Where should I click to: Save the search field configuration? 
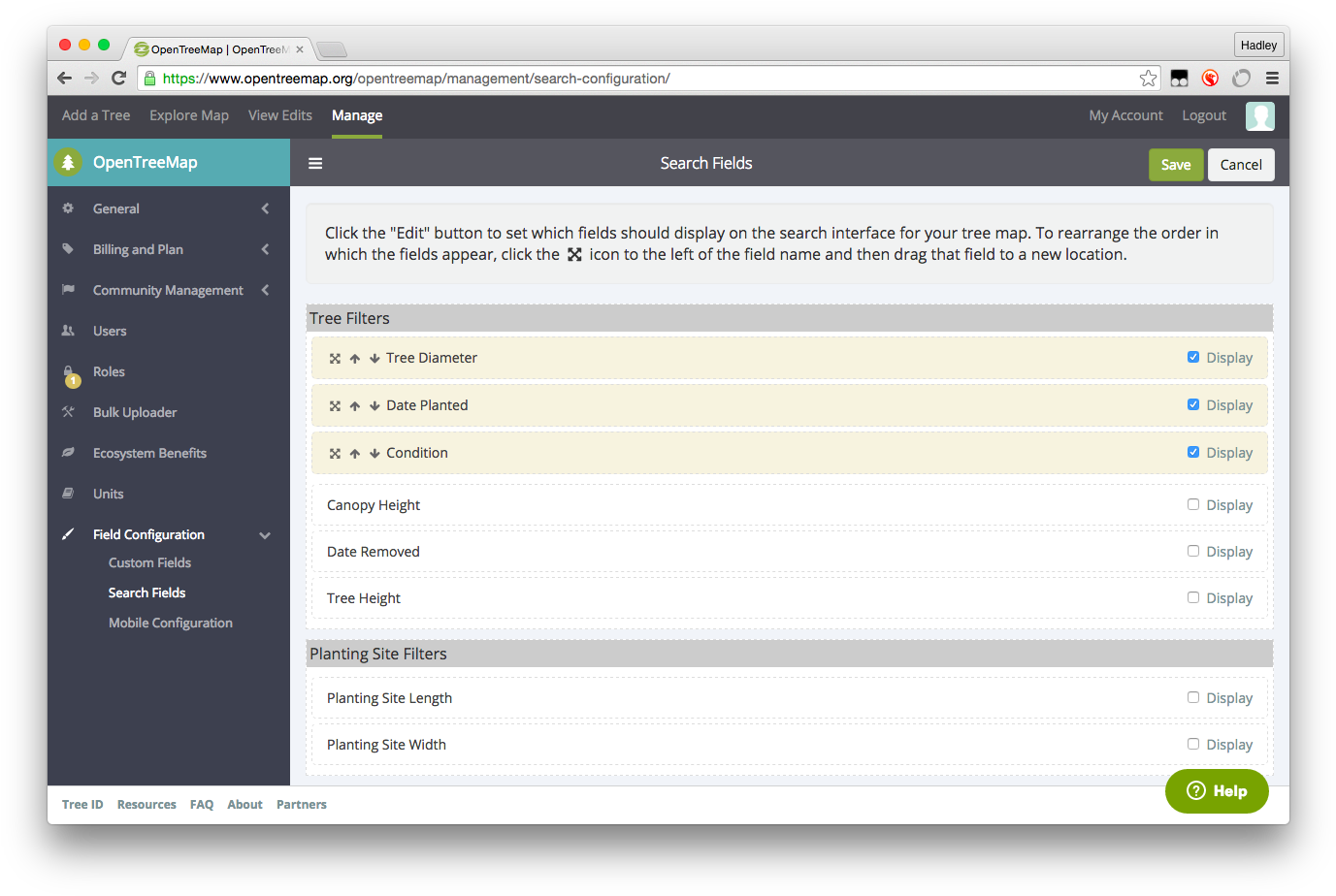(x=1176, y=165)
